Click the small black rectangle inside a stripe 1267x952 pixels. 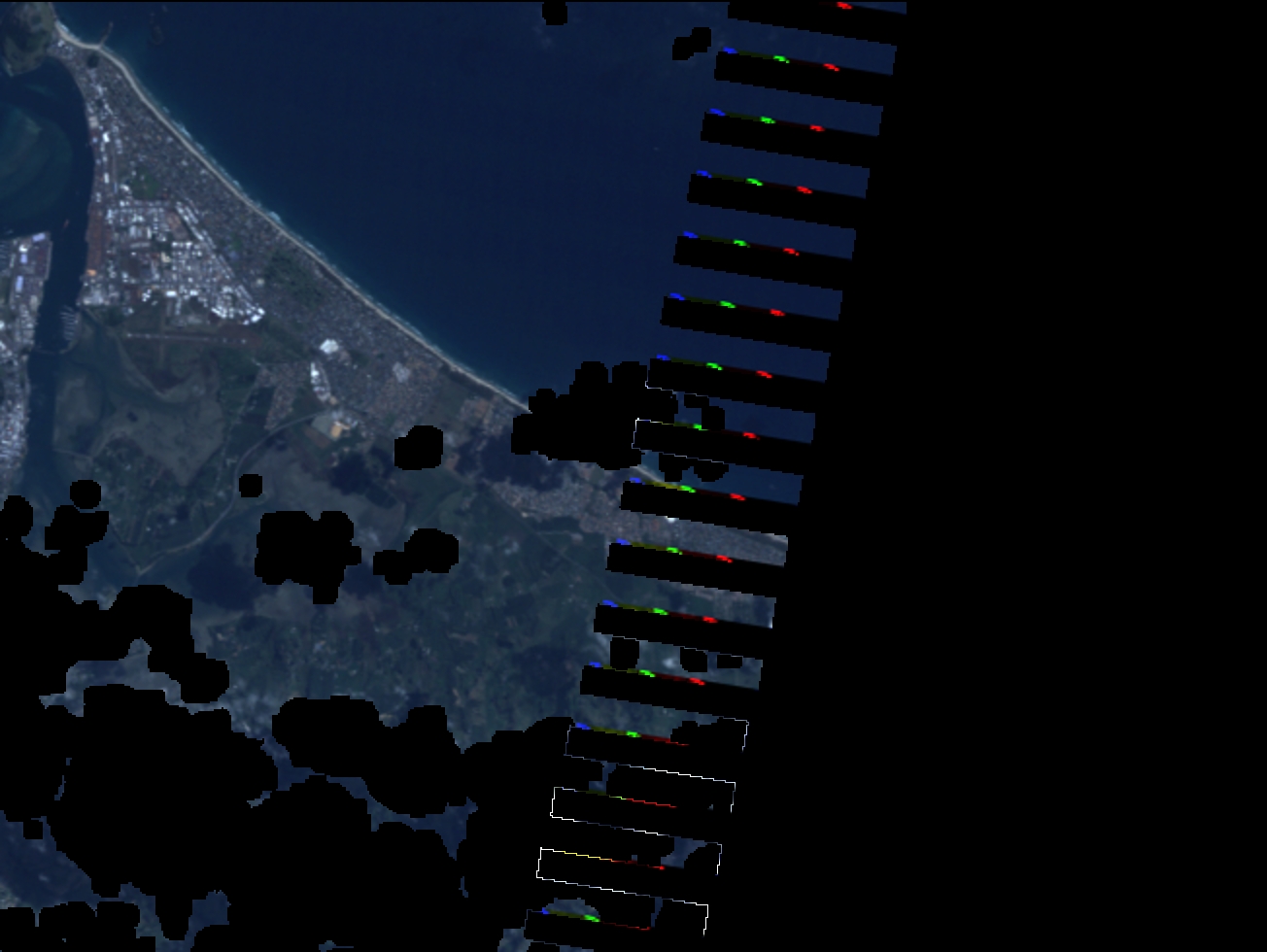click(x=729, y=662)
